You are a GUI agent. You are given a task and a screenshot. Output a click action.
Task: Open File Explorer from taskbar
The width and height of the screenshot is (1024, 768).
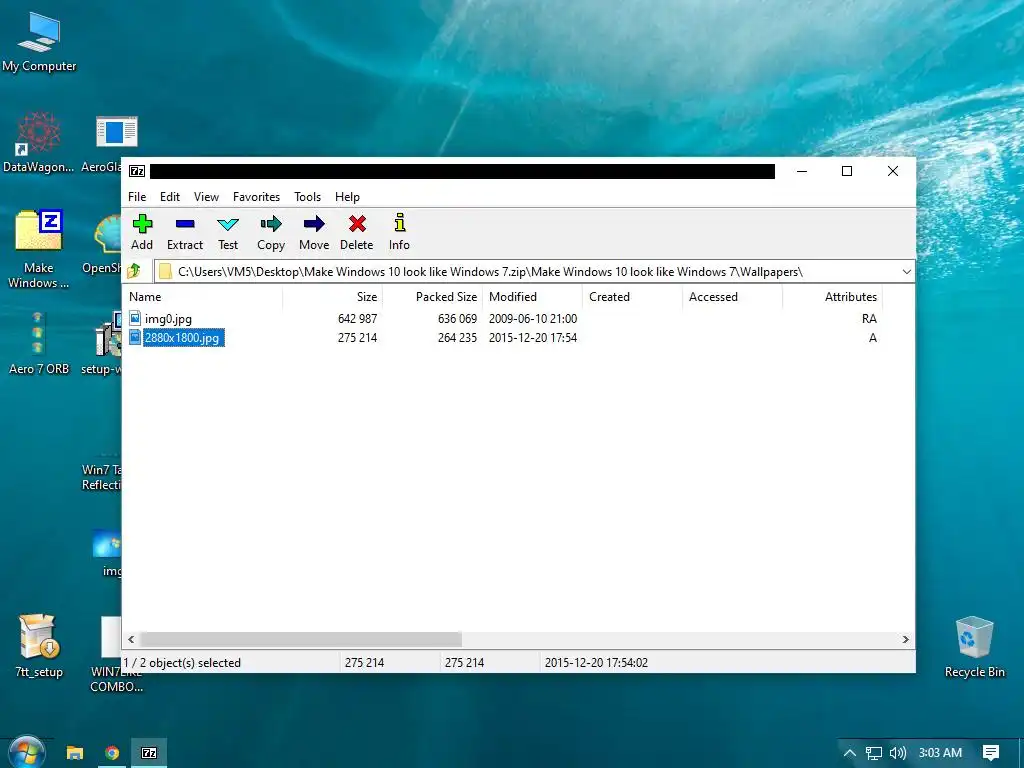tap(75, 753)
